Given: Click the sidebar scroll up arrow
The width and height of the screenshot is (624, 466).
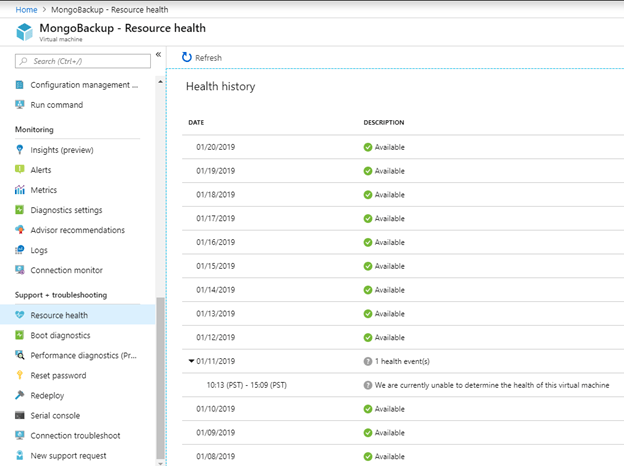Looking at the screenshot, I should [160, 82].
